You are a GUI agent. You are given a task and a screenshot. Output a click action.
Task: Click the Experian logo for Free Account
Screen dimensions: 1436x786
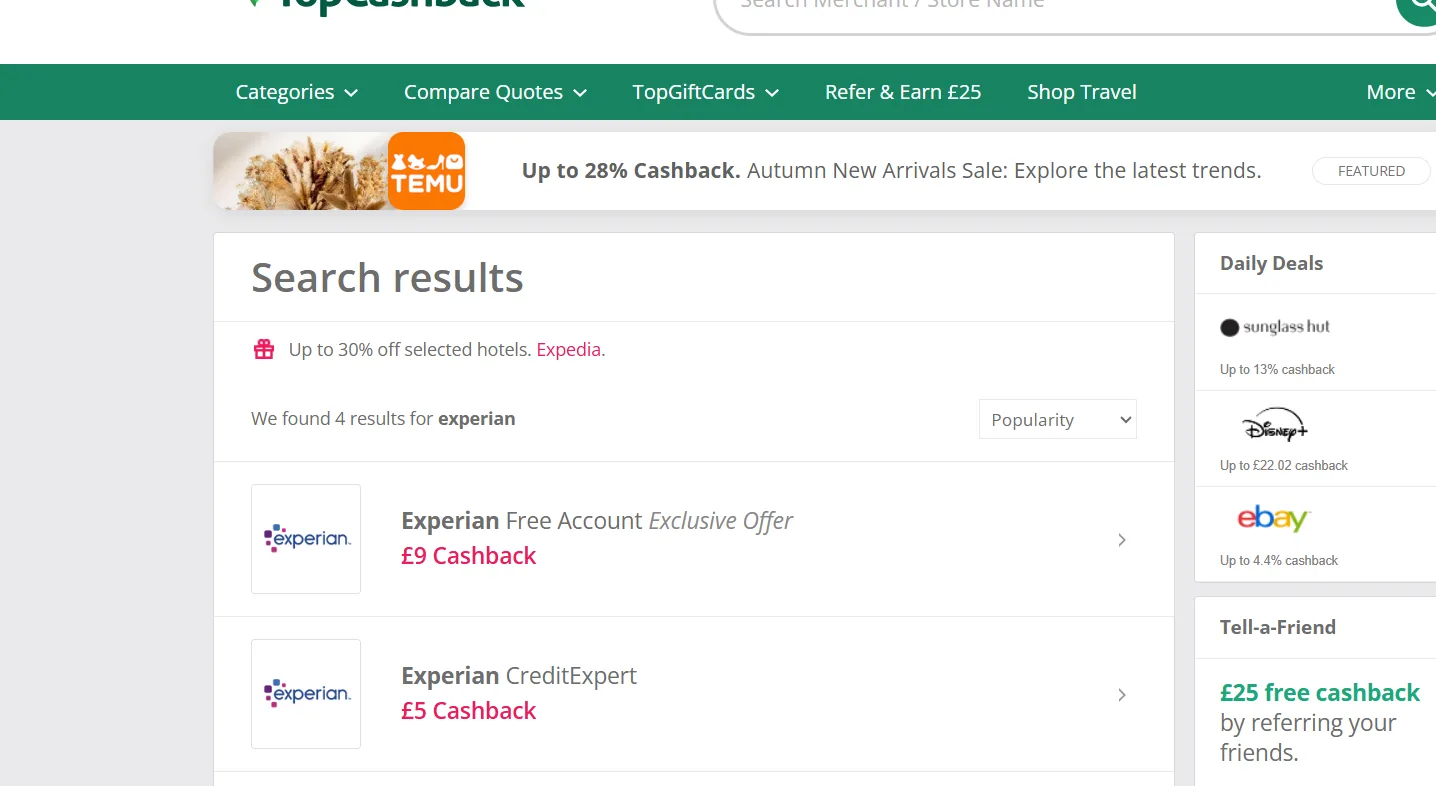click(x=306, y=539)
